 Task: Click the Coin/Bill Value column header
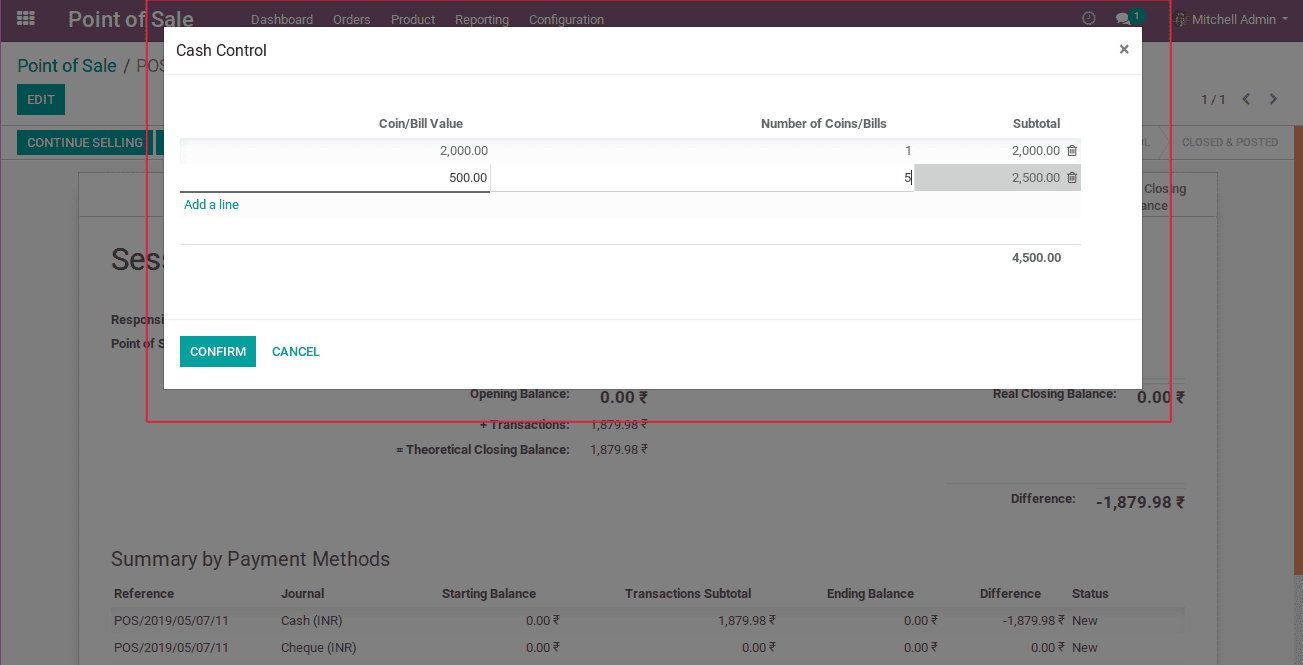point(420,123)
